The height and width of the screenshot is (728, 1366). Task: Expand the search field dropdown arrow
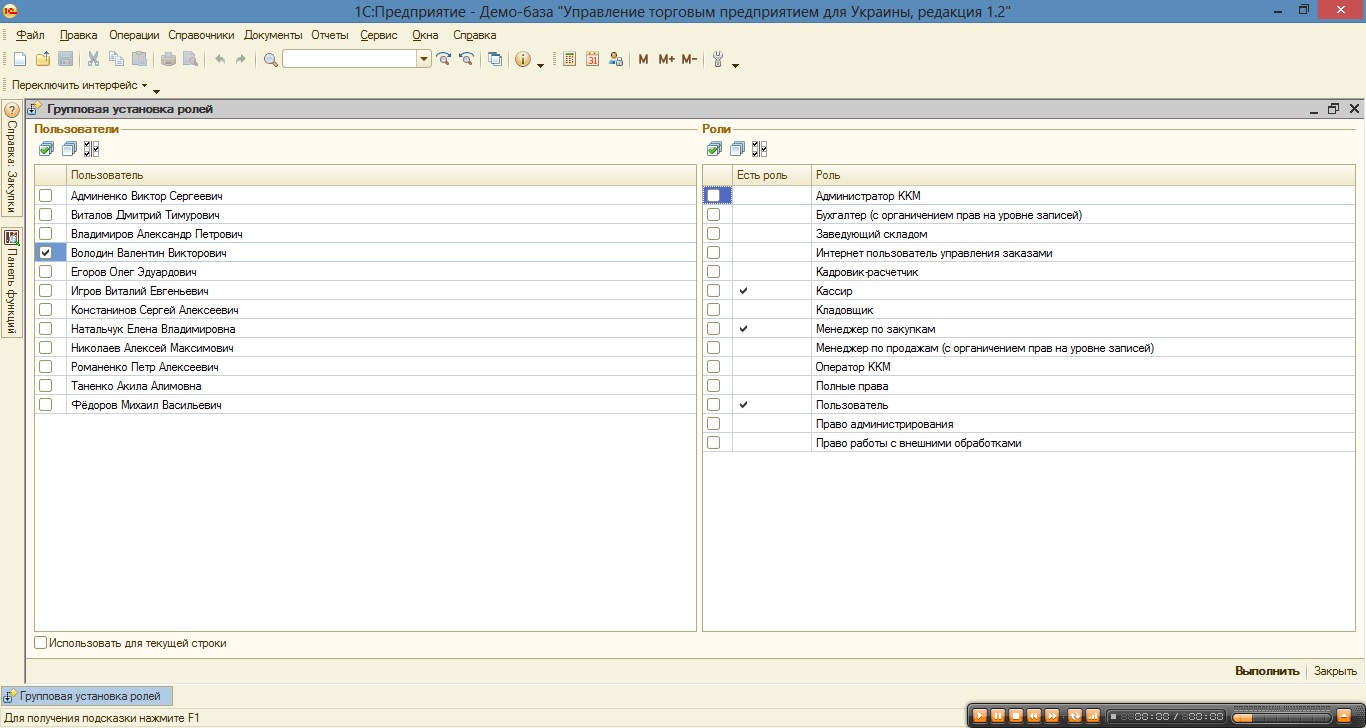pos(424,59)
